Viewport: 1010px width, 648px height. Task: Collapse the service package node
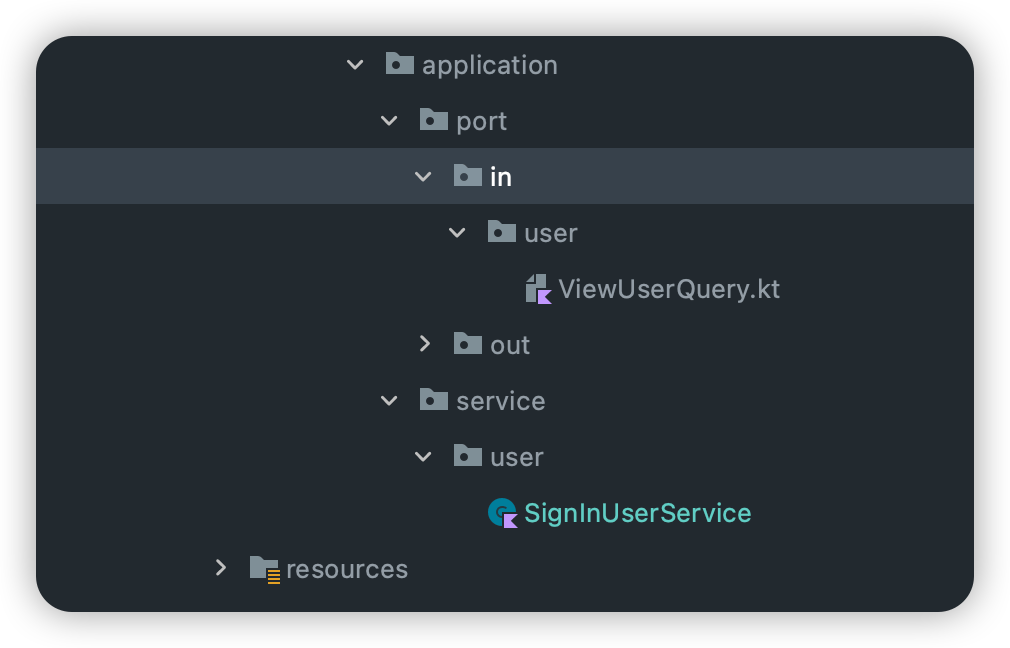point(389,401)
